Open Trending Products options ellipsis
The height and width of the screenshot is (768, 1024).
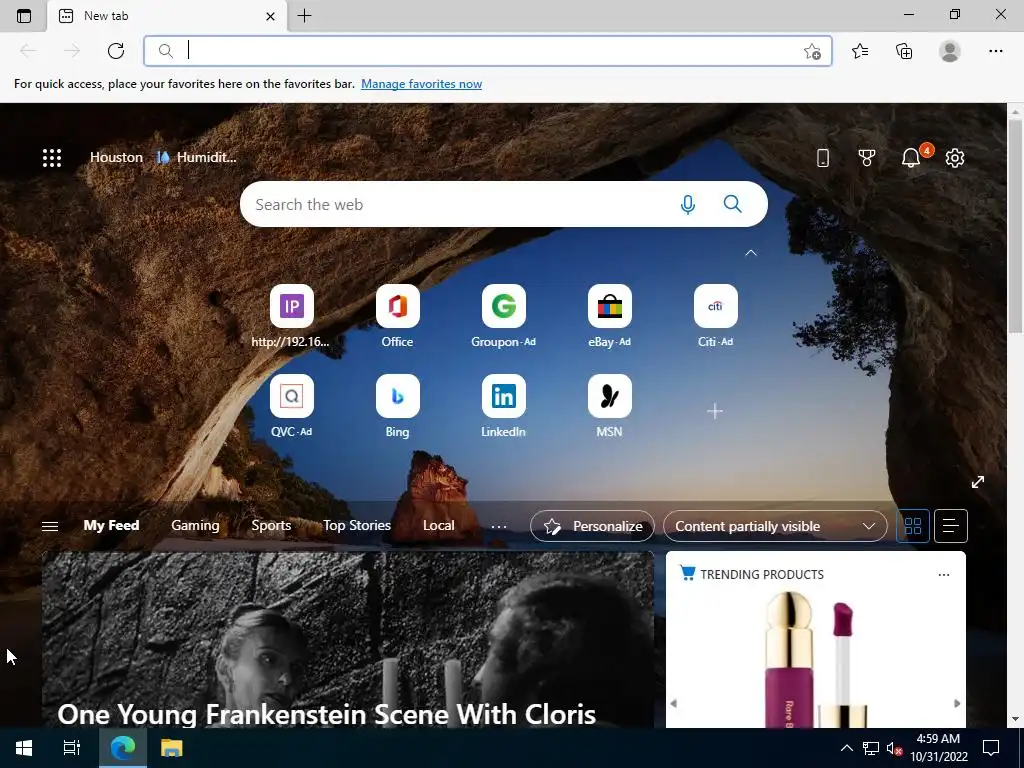point(944,575)
